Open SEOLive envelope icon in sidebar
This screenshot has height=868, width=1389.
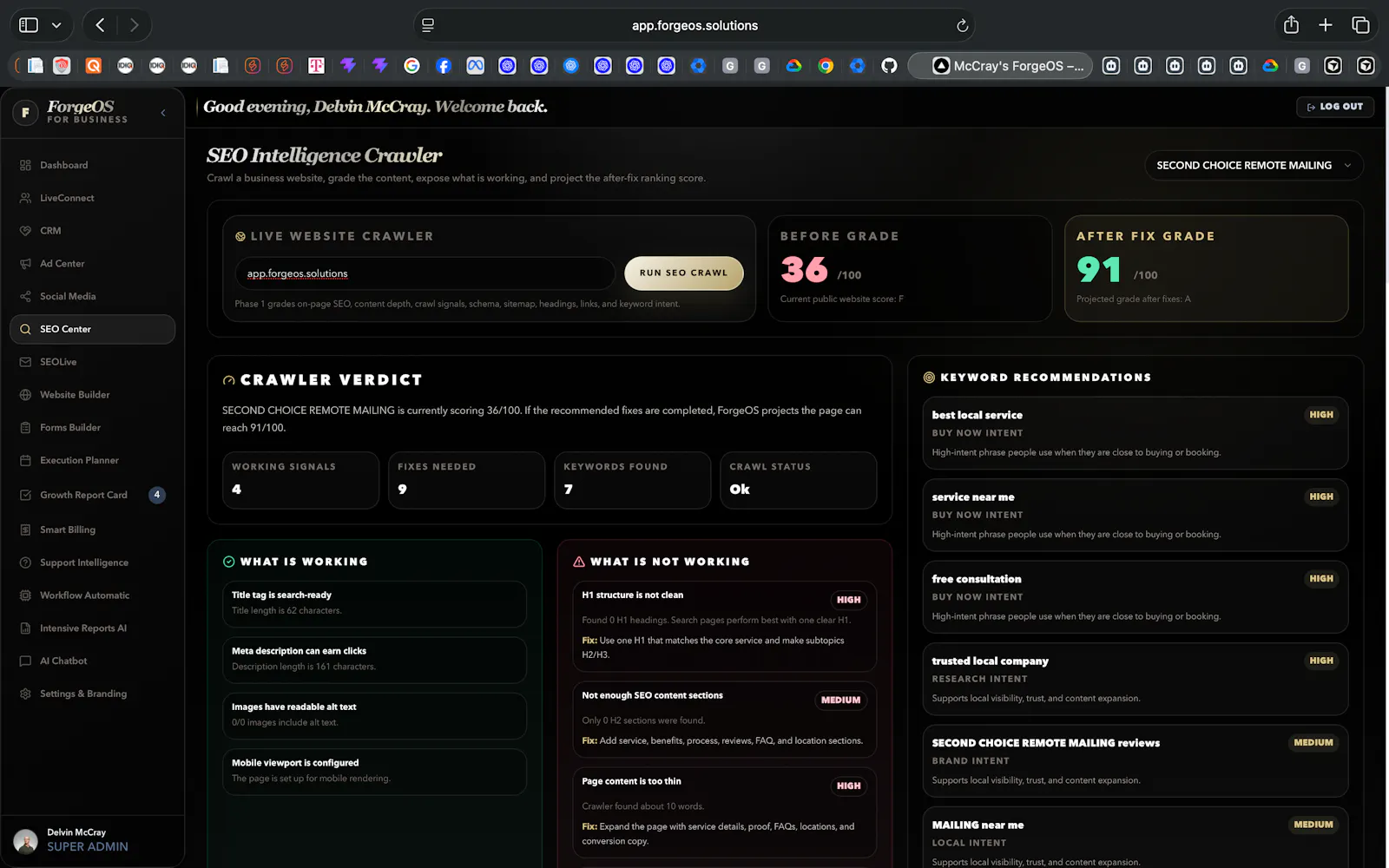25,362
